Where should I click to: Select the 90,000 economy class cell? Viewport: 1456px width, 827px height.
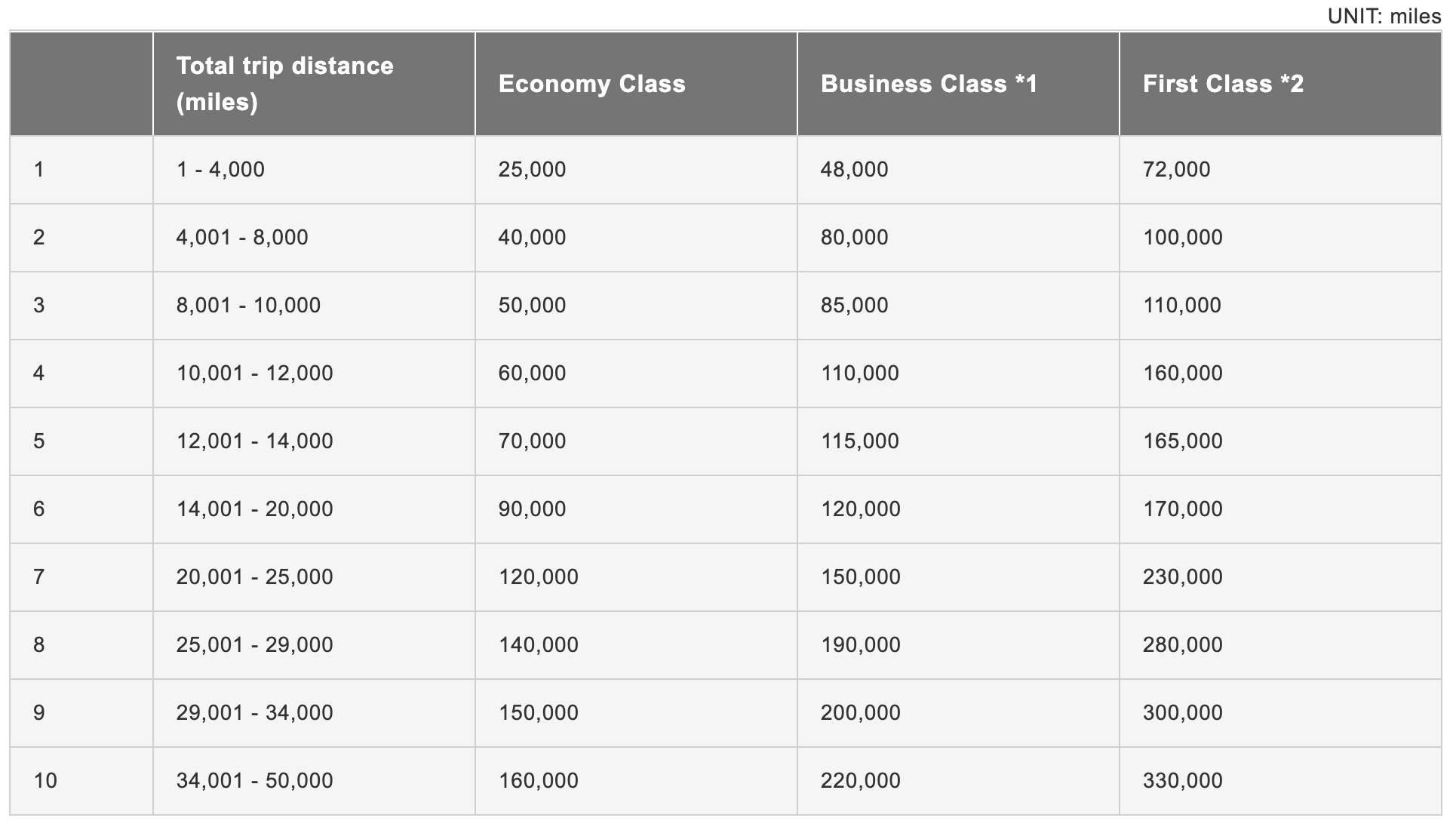(x=636, y=509)
